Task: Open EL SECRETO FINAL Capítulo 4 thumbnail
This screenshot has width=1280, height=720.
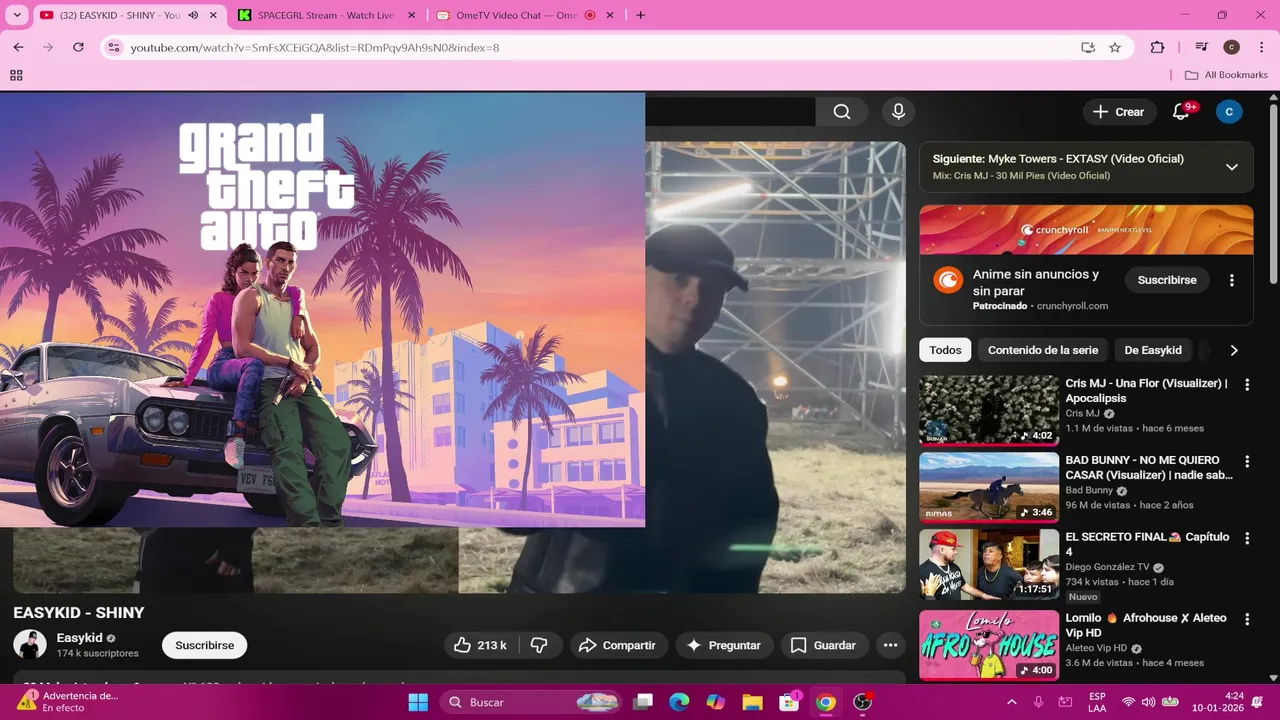Action: 989,564
